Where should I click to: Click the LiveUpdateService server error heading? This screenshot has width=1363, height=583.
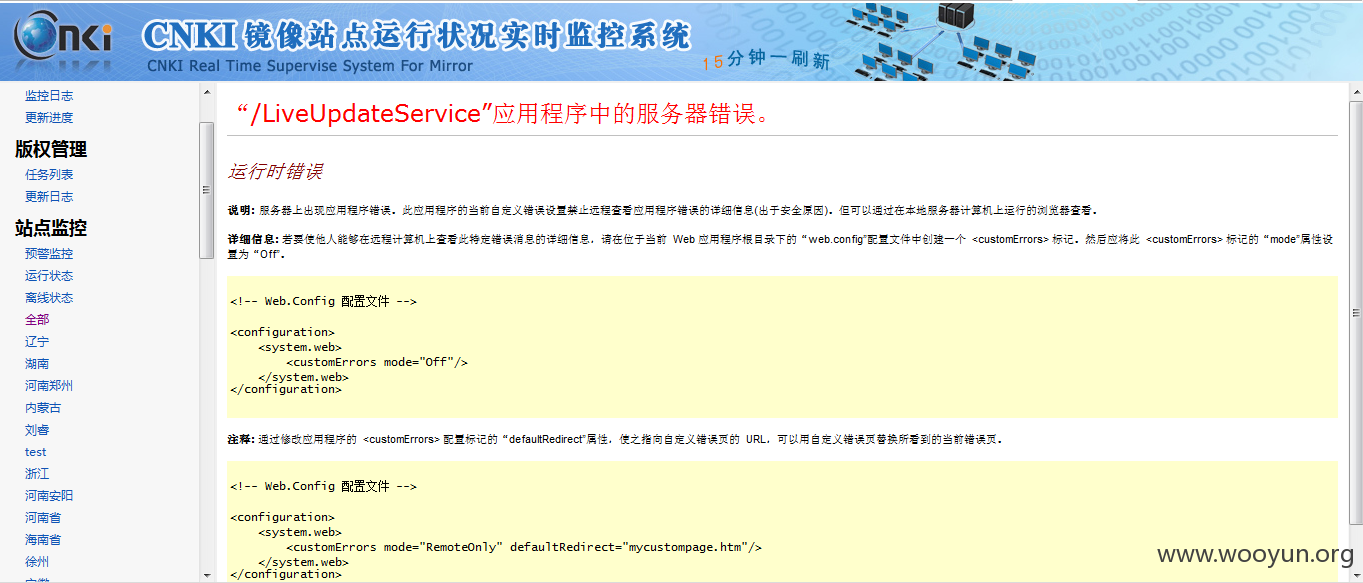(503, 114)
